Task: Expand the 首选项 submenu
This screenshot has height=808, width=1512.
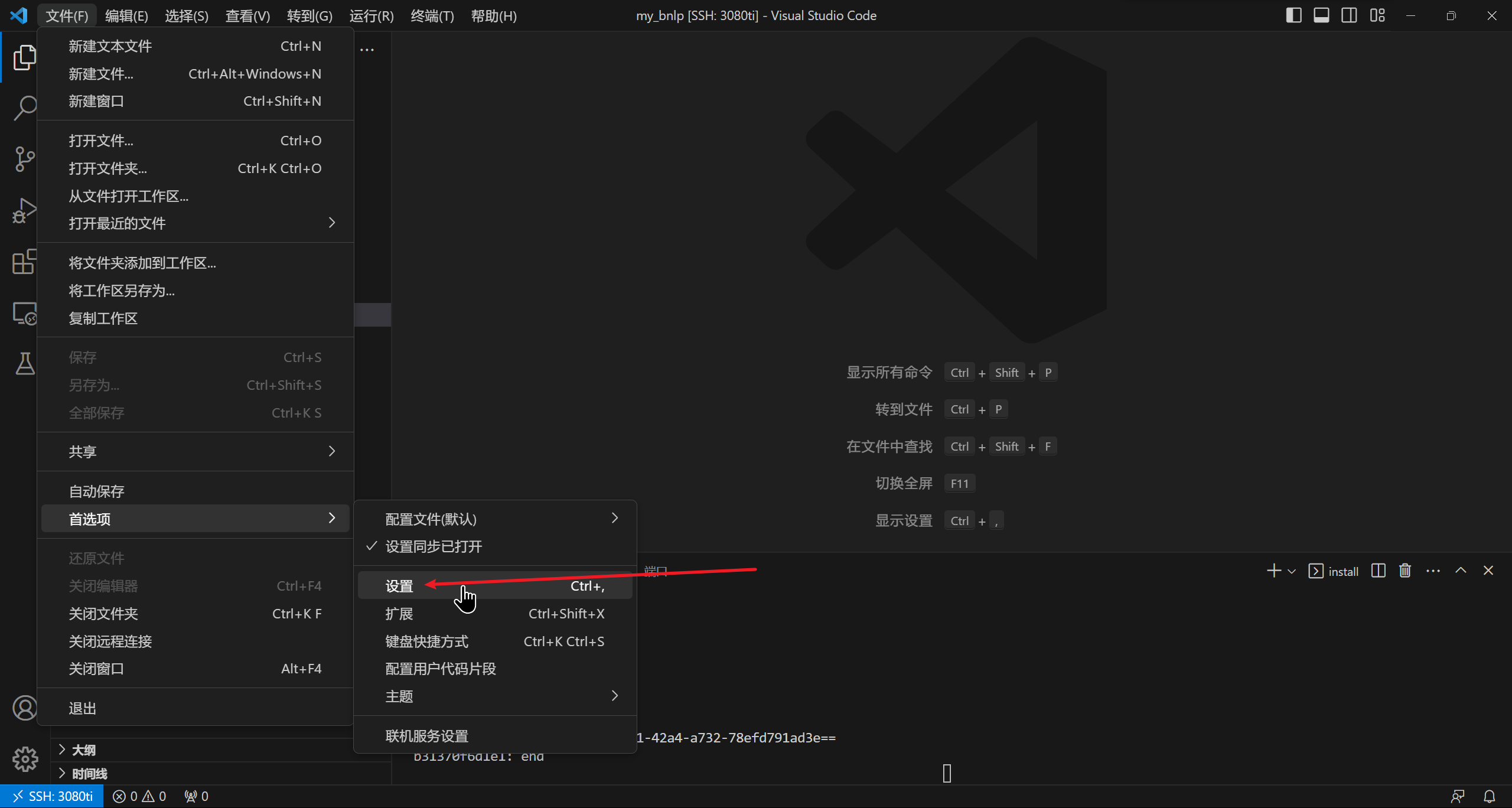Action: tap(195, 519)
